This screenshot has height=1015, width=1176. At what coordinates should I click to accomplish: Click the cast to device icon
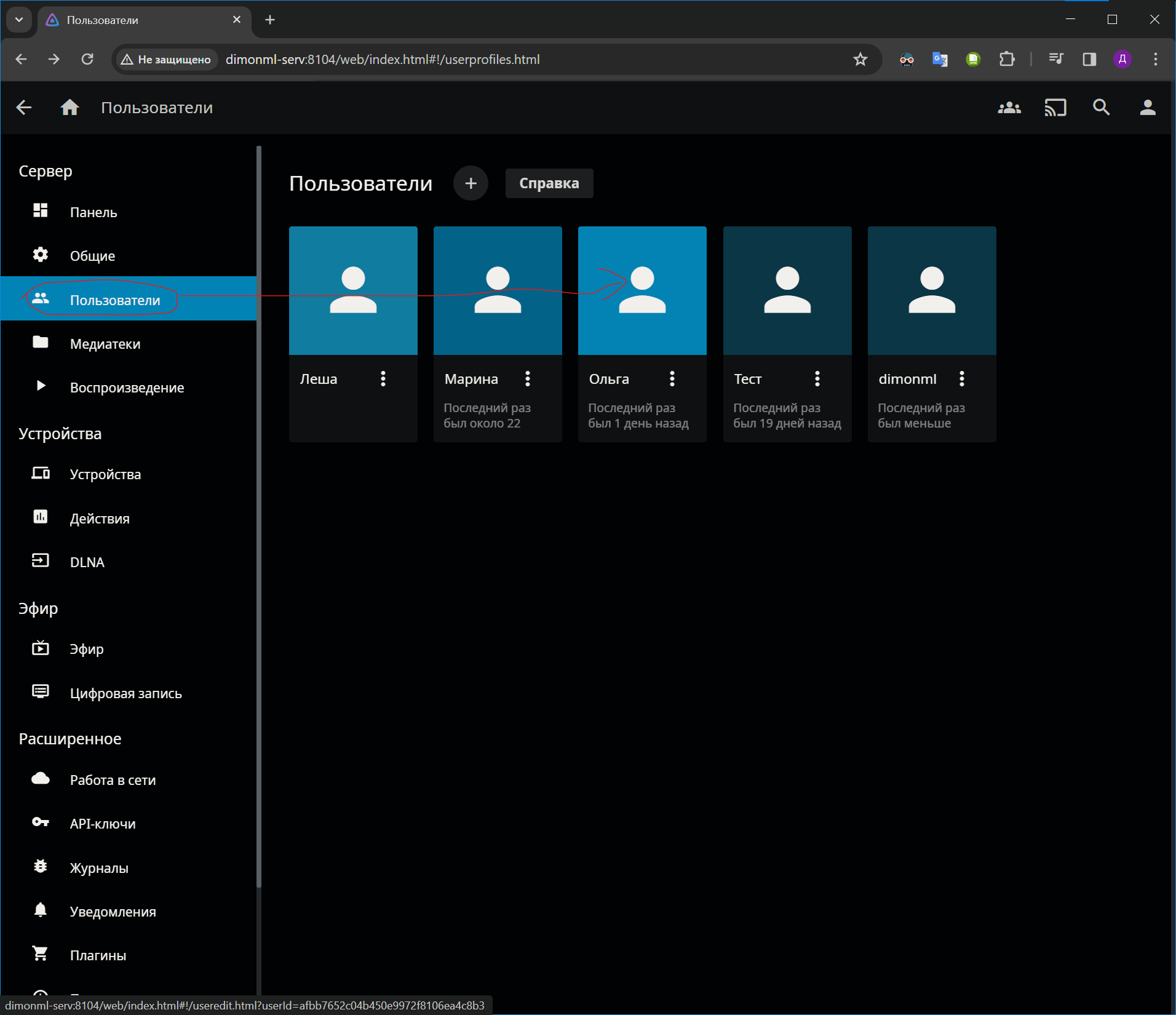click(1055, 108)
